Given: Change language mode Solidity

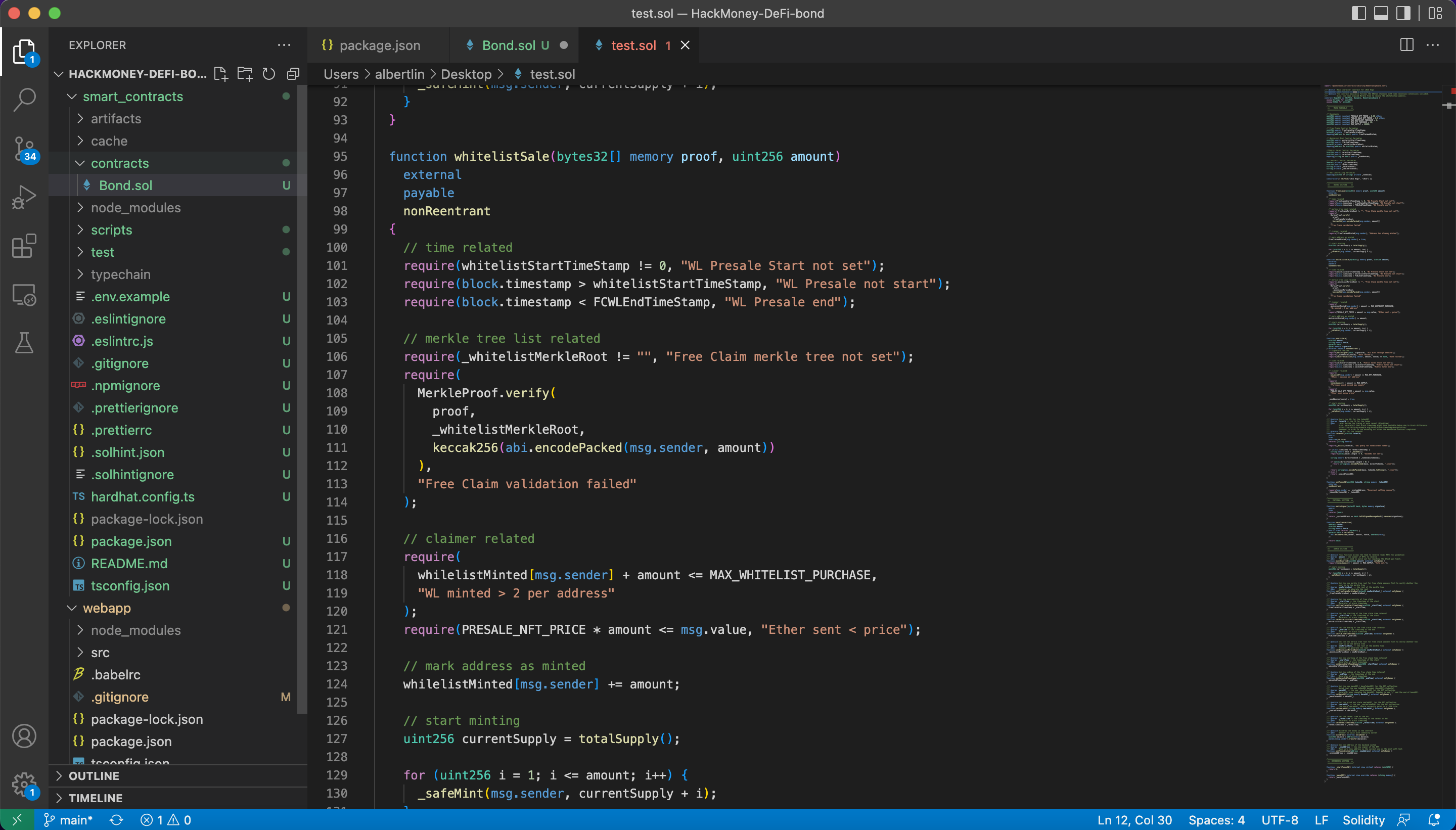Looking at the screenshot, I should coord(1363,820).
